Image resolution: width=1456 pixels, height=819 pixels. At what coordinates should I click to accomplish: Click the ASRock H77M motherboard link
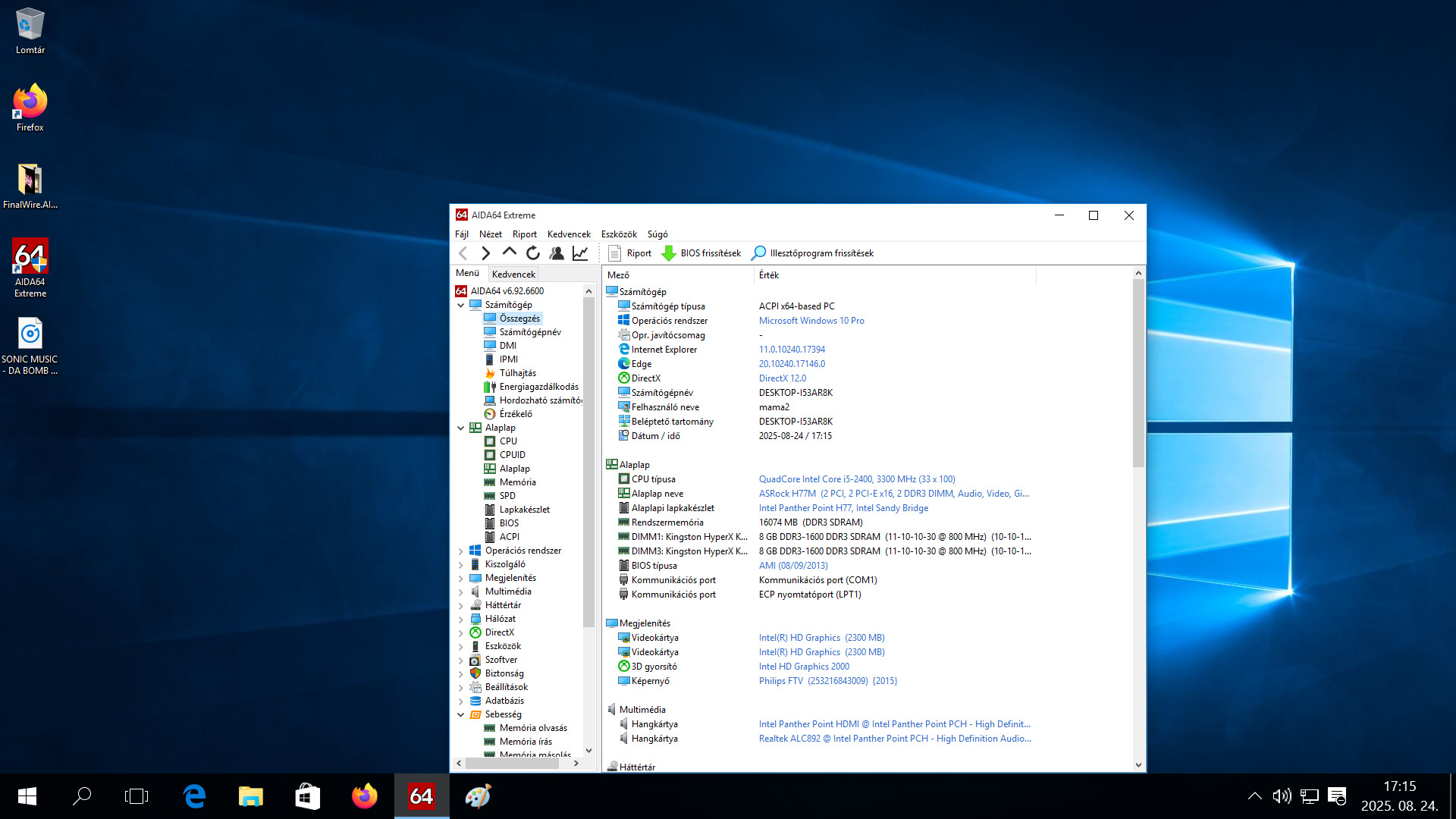click(x=787, y=494)
